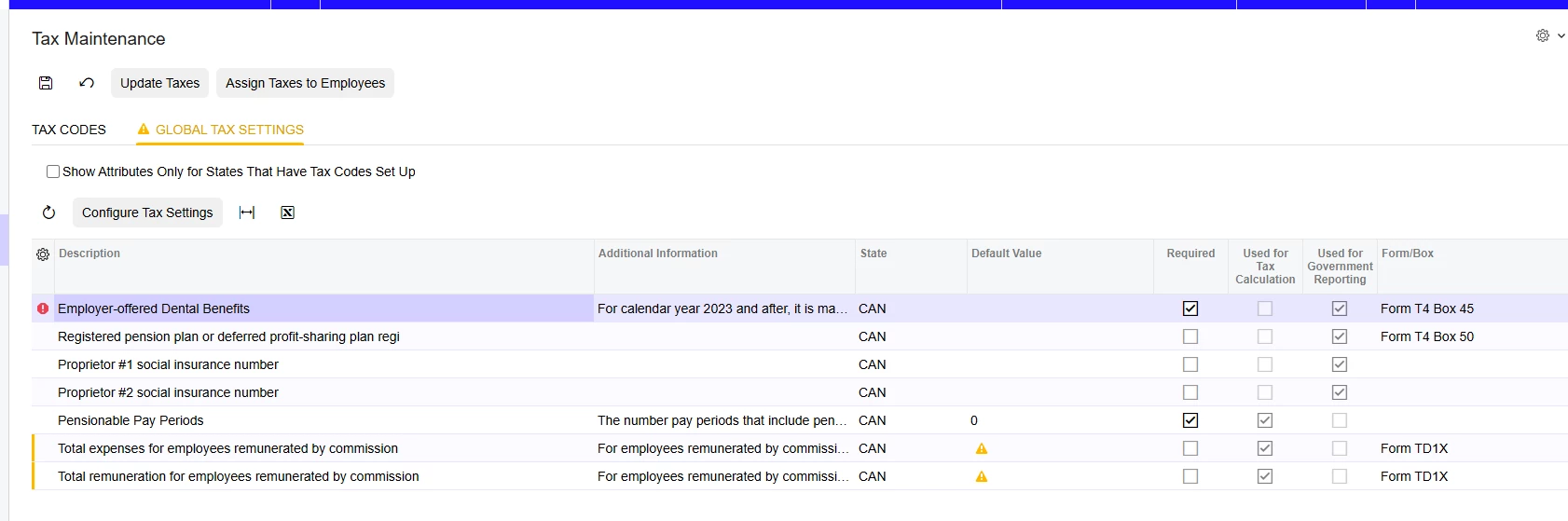The width and height of the screenshot is (1568, 521).
Task: Click warning icon in Total expenses row
Action: coord(982,448)
